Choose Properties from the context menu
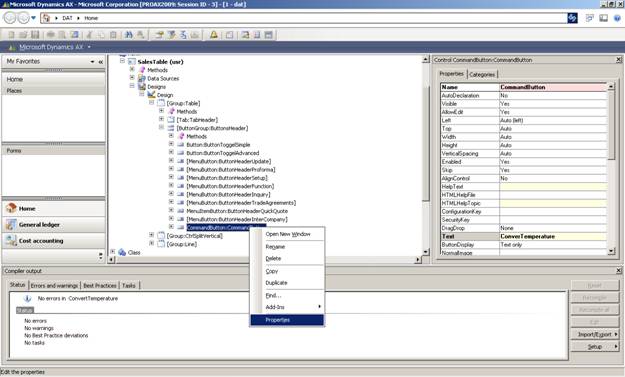This screenshot has height=377, width=625. [x=287, y=320]
